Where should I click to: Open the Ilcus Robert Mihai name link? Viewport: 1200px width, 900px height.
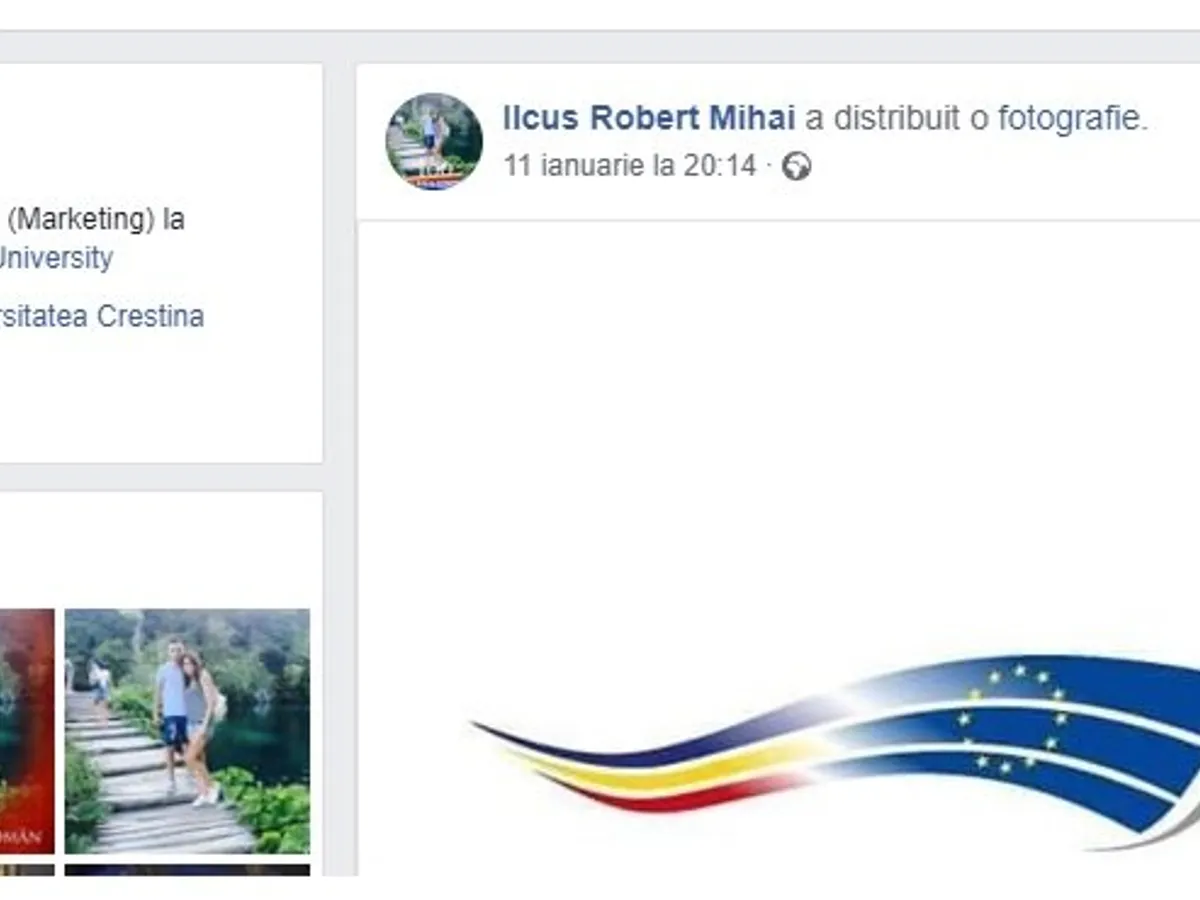tap(649, 119)
